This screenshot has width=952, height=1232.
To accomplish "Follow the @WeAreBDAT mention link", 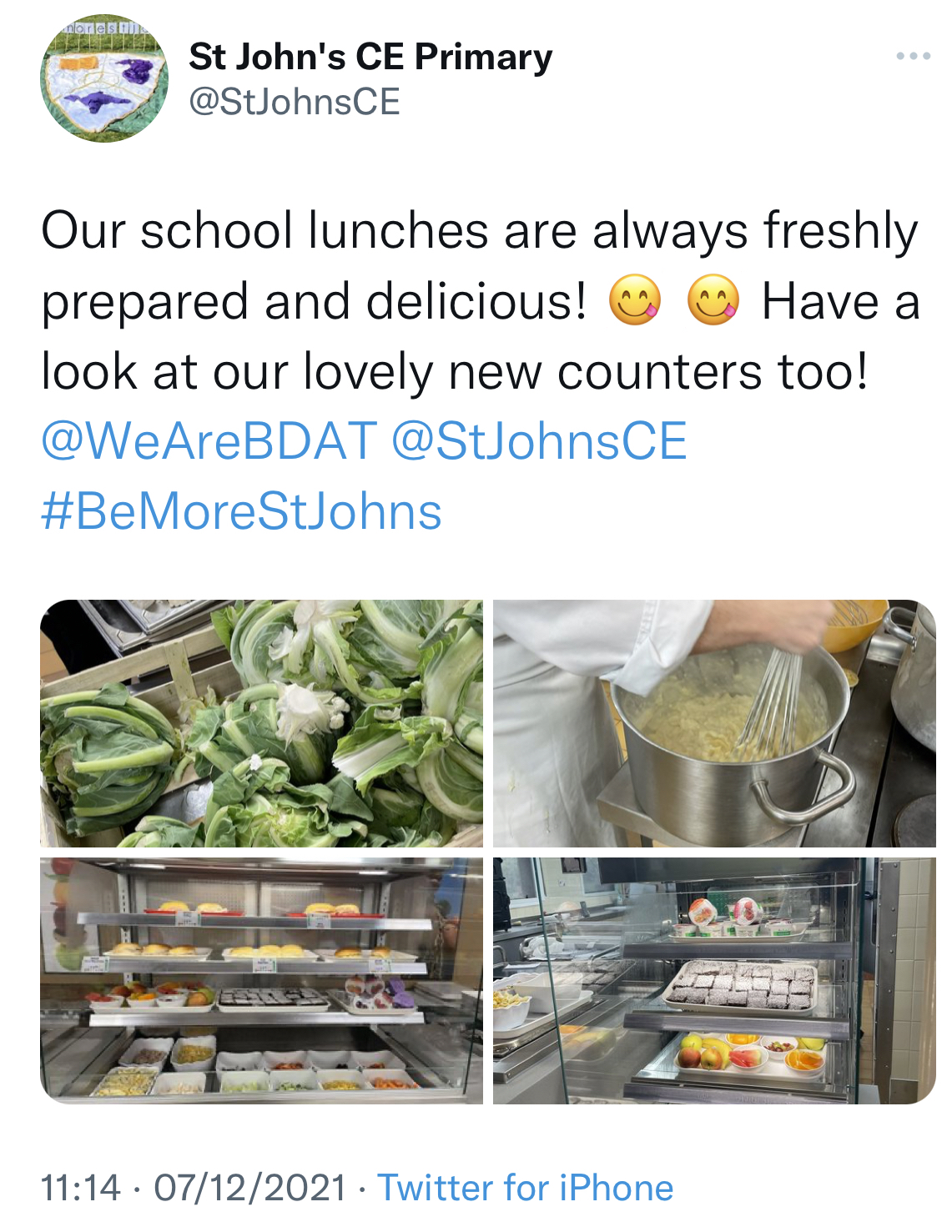I will (x=209, y=440).
